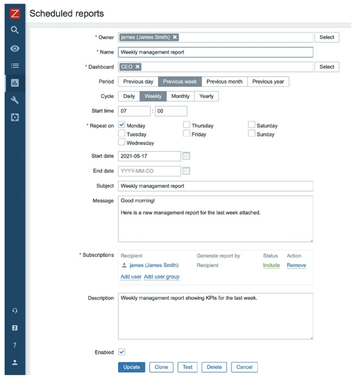Click the user icon beside james subscription

(x=124, y=265)
